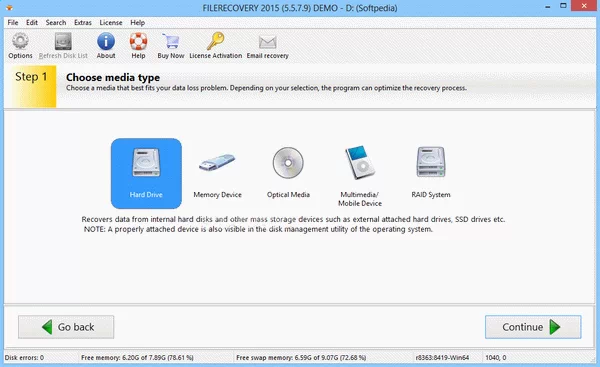Click the Go back button
Image resolution: width=600 pixels, height=367 pixels.
[66, 327]
